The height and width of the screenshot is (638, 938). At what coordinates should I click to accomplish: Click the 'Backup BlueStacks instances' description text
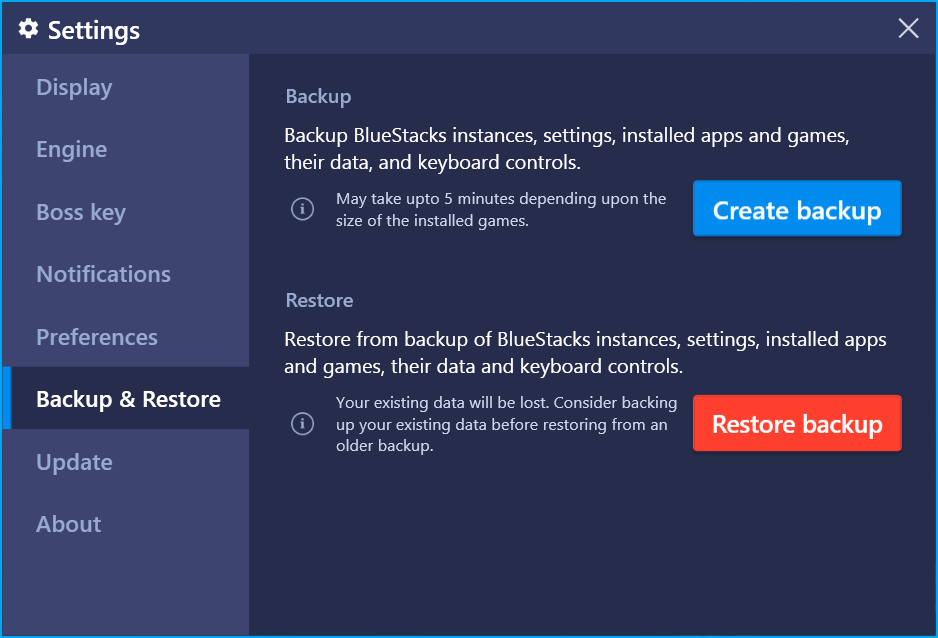[567, 149]
